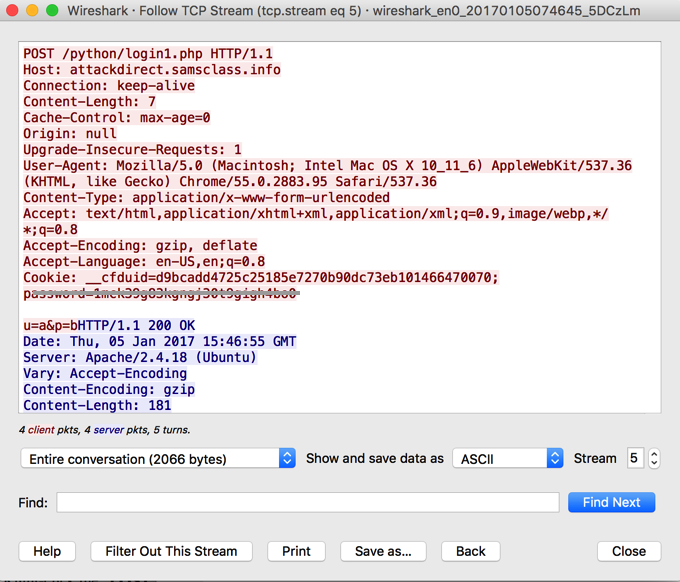Print the stream contents

tap(296, 551)
